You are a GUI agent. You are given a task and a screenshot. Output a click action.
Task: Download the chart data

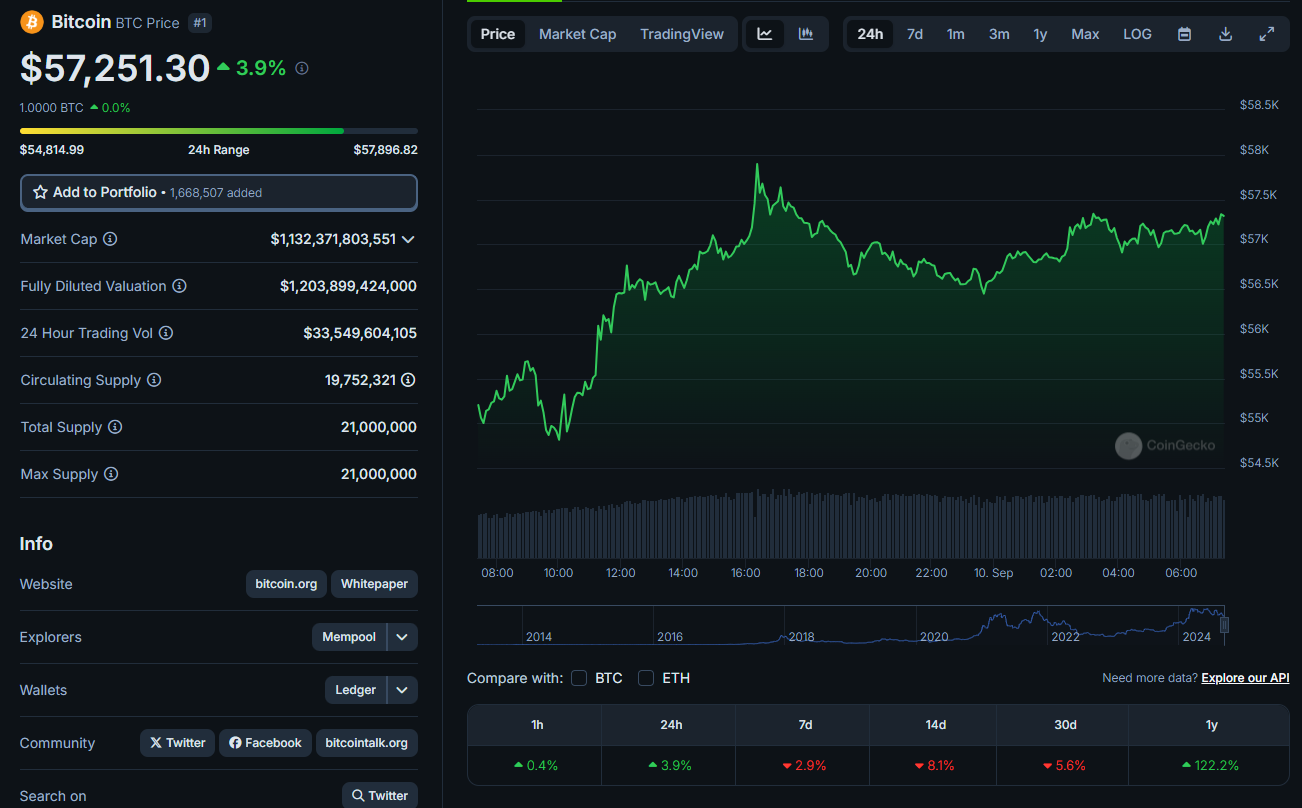pos(1225,34)
